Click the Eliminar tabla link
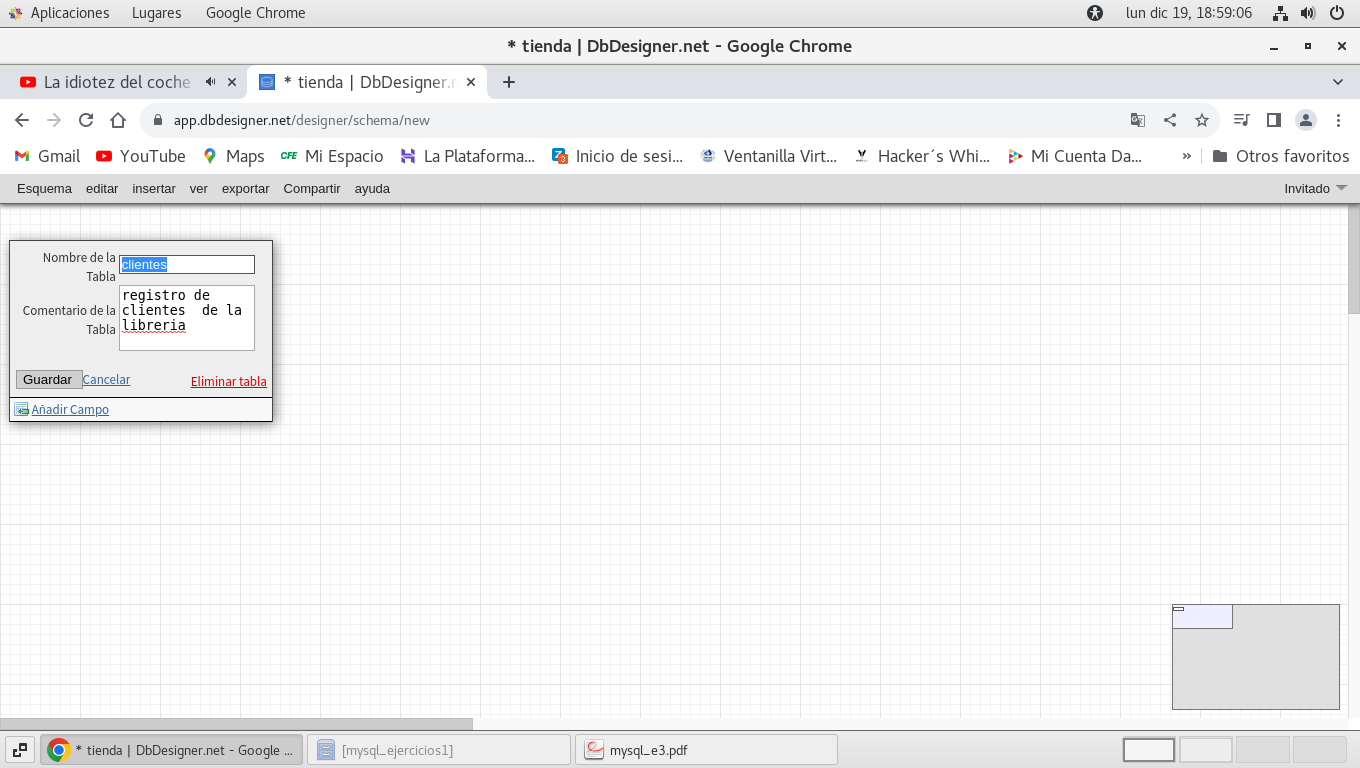Screen dimensions: 1360x768 (228, 381)
